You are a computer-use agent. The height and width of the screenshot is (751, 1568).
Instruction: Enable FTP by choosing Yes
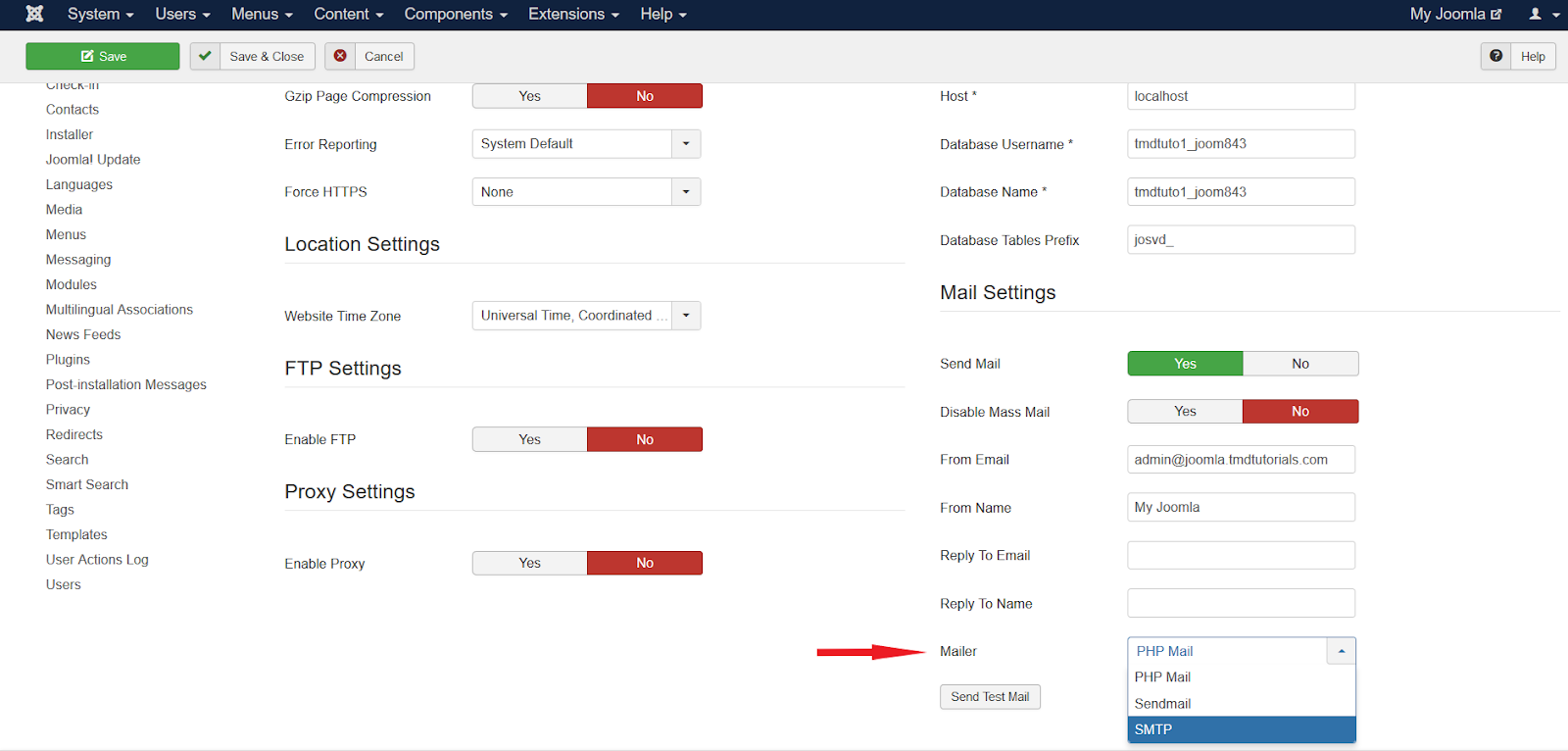coord(529,440)
